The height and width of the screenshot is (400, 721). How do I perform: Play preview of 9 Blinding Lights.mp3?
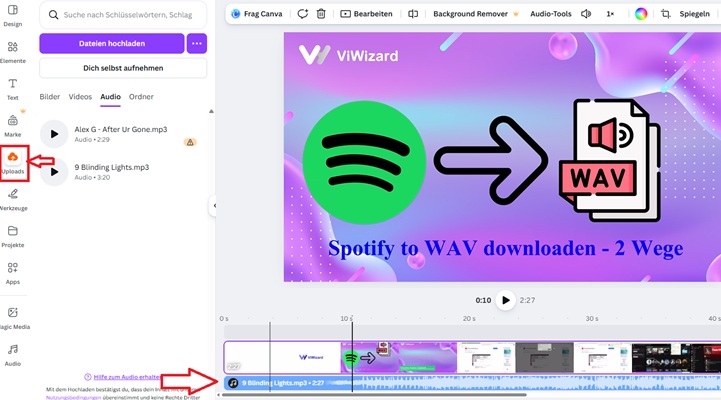click(x=54, y=171)
